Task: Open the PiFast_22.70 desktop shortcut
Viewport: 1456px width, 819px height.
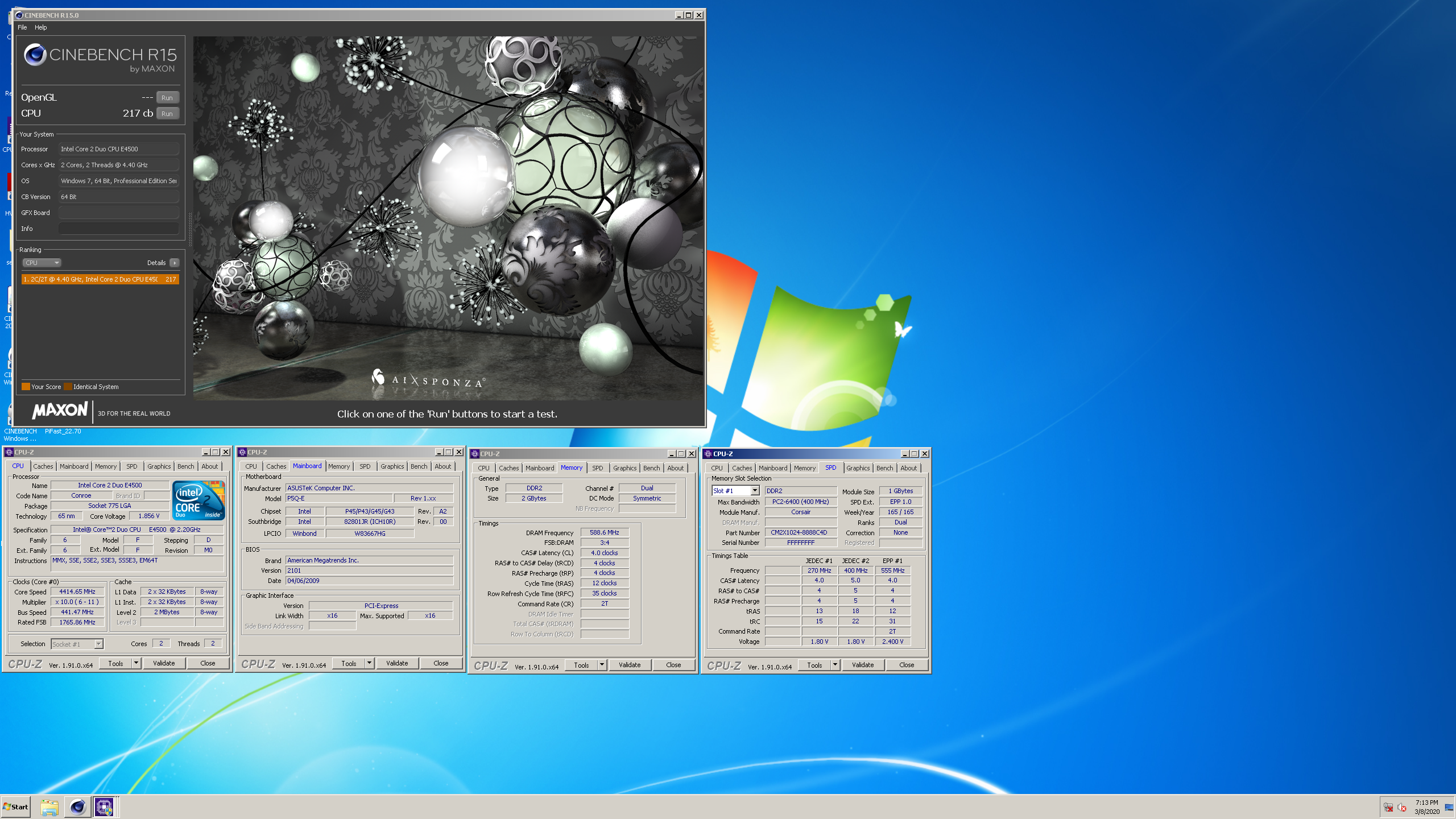Action: pos(63,431)
